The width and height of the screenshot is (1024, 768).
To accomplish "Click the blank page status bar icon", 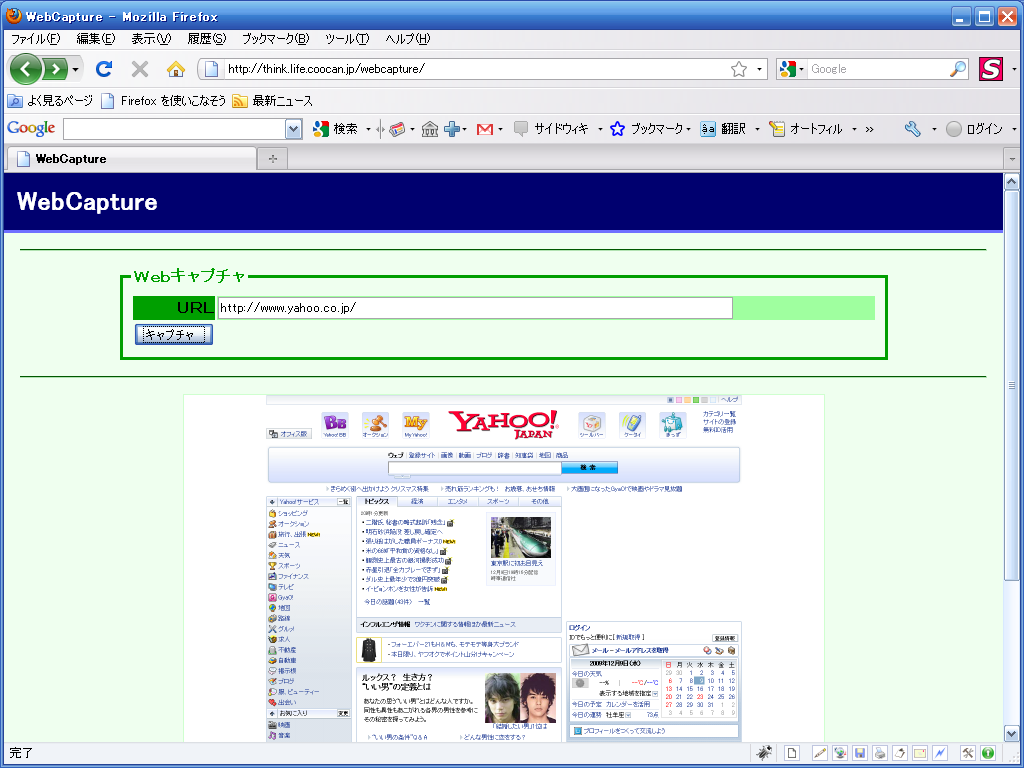I will click(792, 753).
